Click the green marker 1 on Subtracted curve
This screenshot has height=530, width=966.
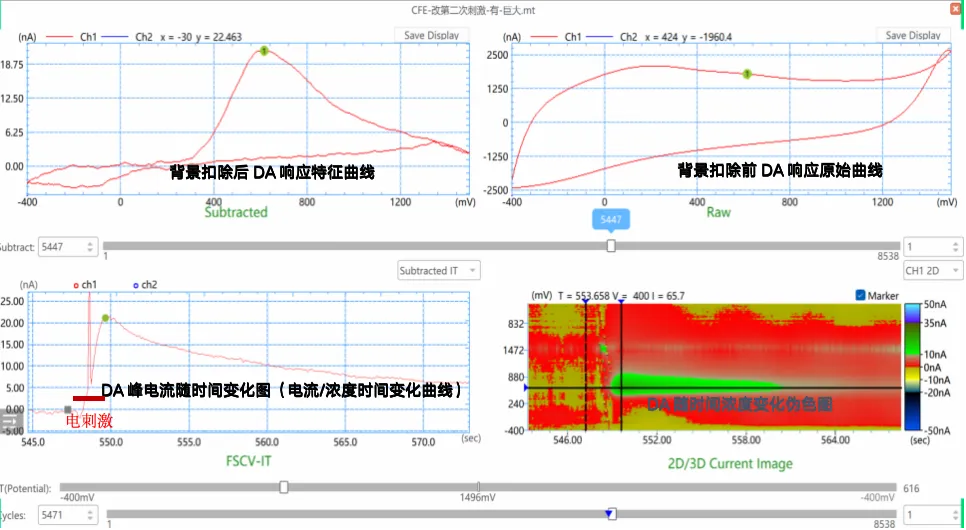[264, 50]
